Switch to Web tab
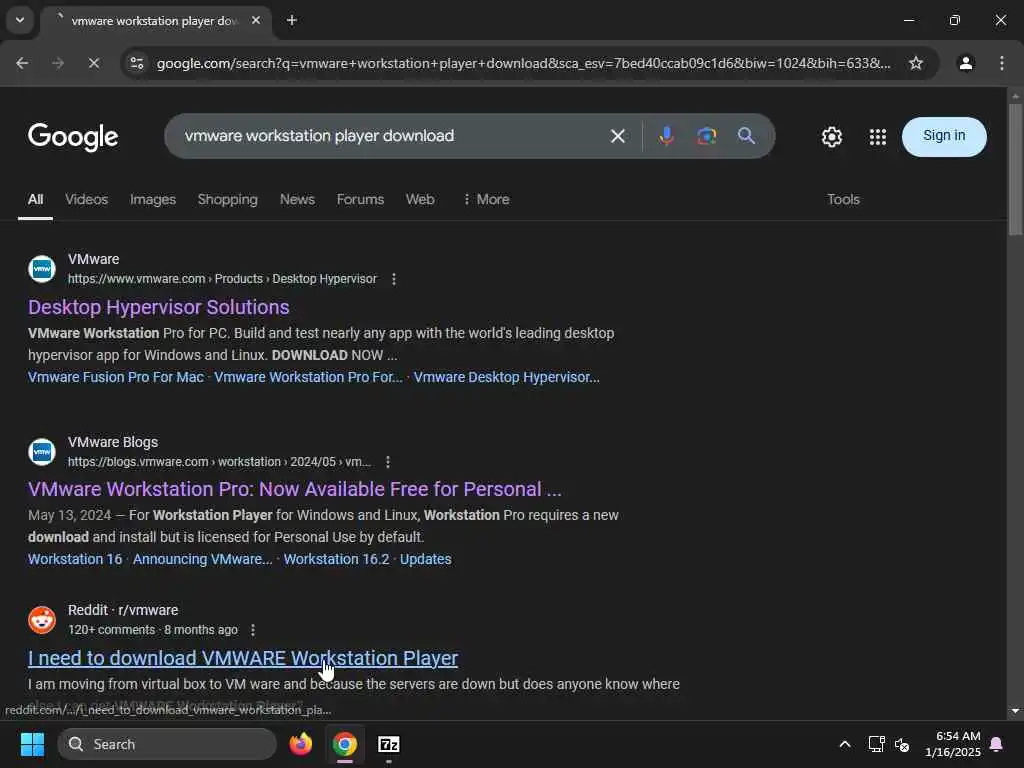 [x=420, y=199]
